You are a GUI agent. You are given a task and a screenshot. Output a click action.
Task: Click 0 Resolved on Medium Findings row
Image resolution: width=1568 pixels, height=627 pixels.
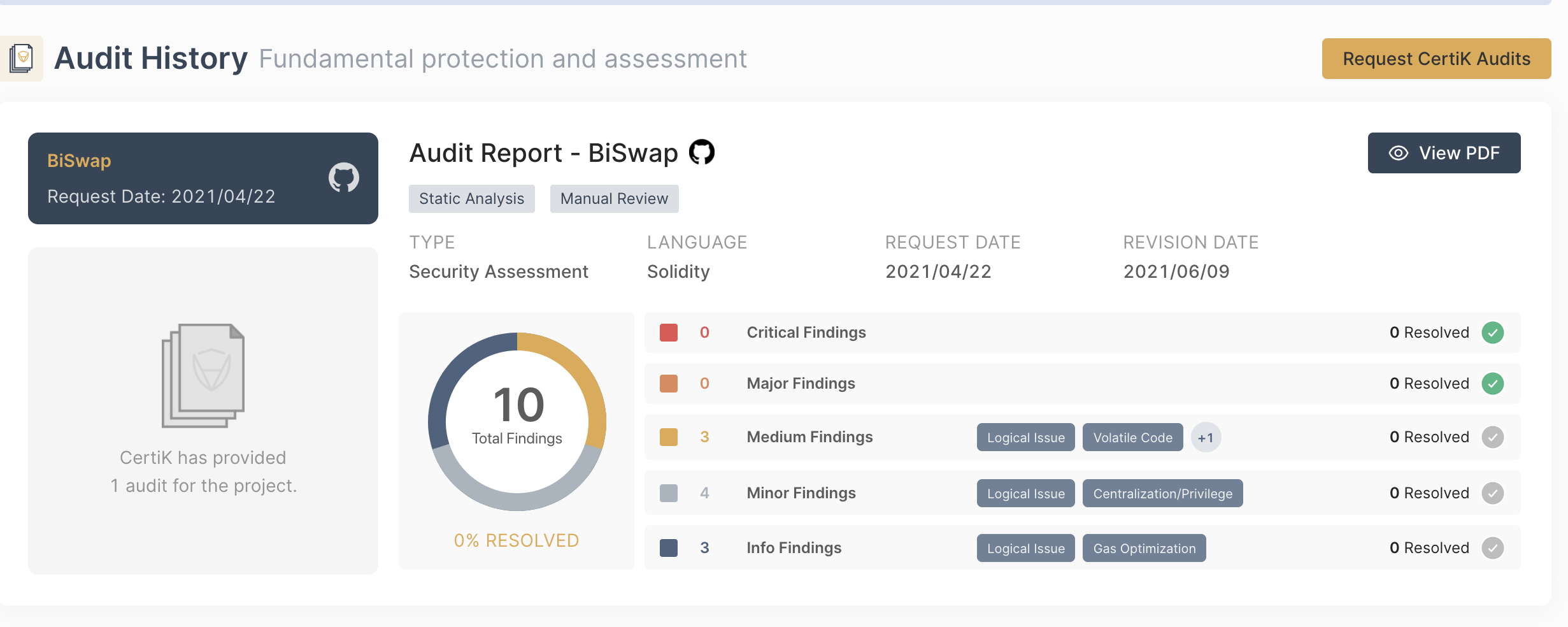[x=1429, y=437]
